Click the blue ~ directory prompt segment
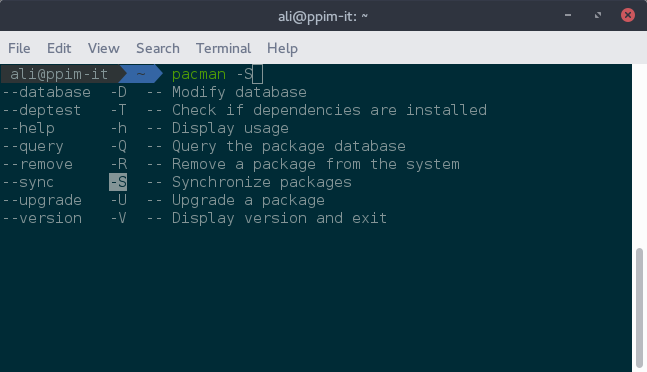Screen dimensions: 647x372 point(141,74)
